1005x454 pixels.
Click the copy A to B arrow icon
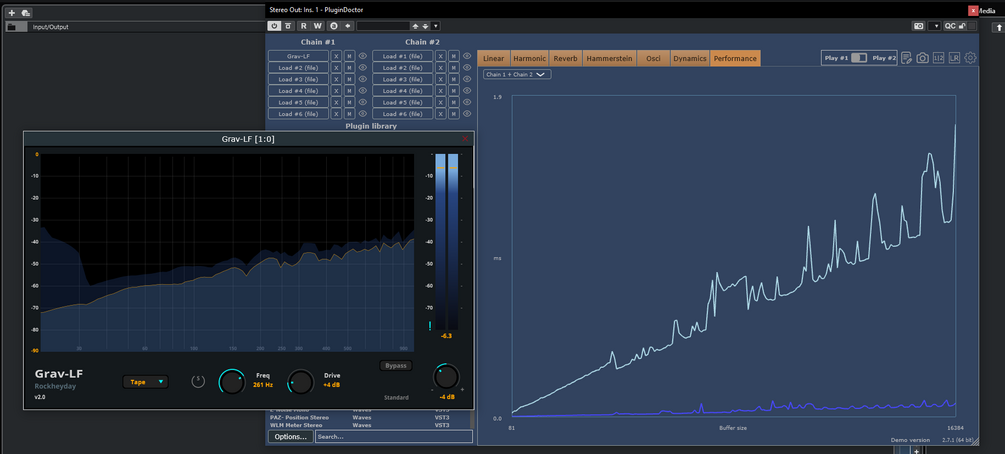pos(347,26)
